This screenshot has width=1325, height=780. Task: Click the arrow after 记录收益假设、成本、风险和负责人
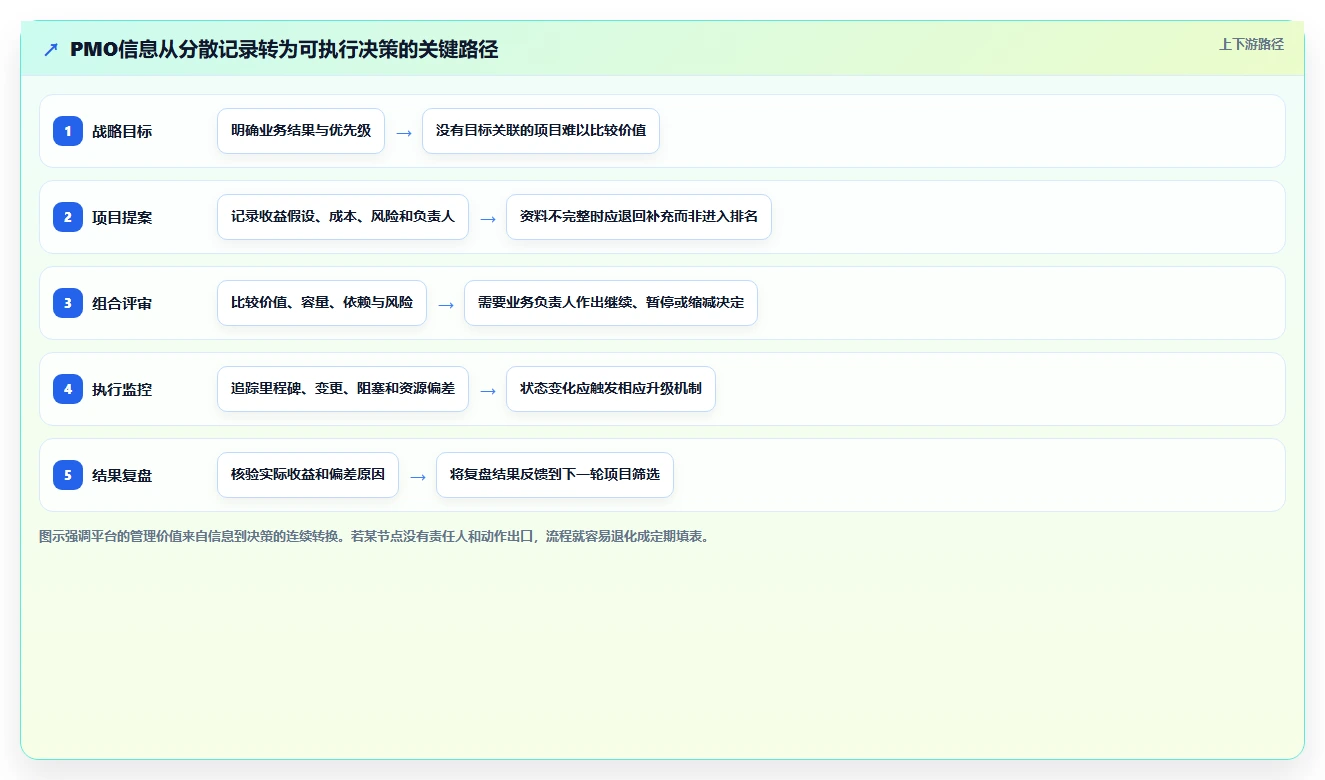488,218
